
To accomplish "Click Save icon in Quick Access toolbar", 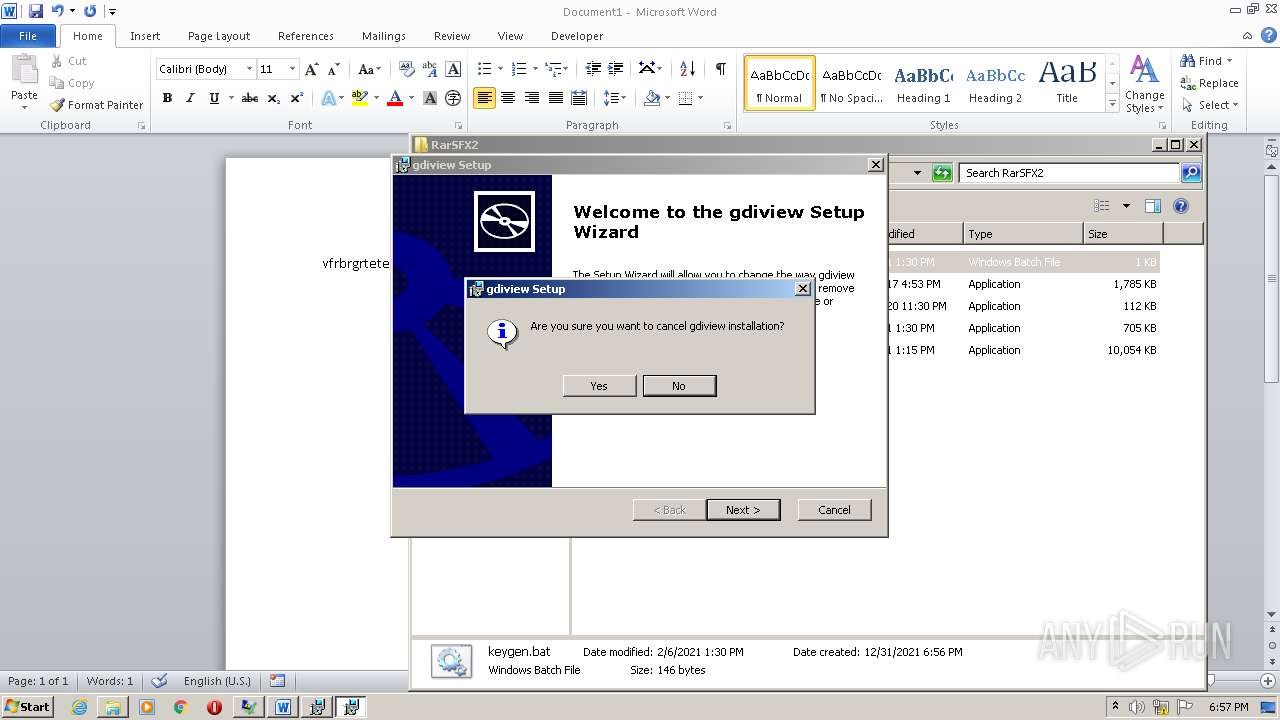I will (36, 11).
